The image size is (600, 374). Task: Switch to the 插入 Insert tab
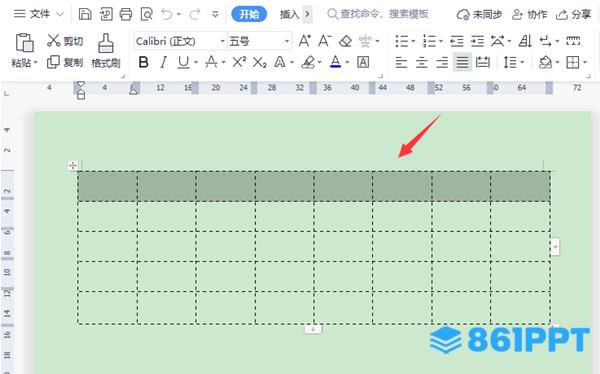tap(289, 15)
